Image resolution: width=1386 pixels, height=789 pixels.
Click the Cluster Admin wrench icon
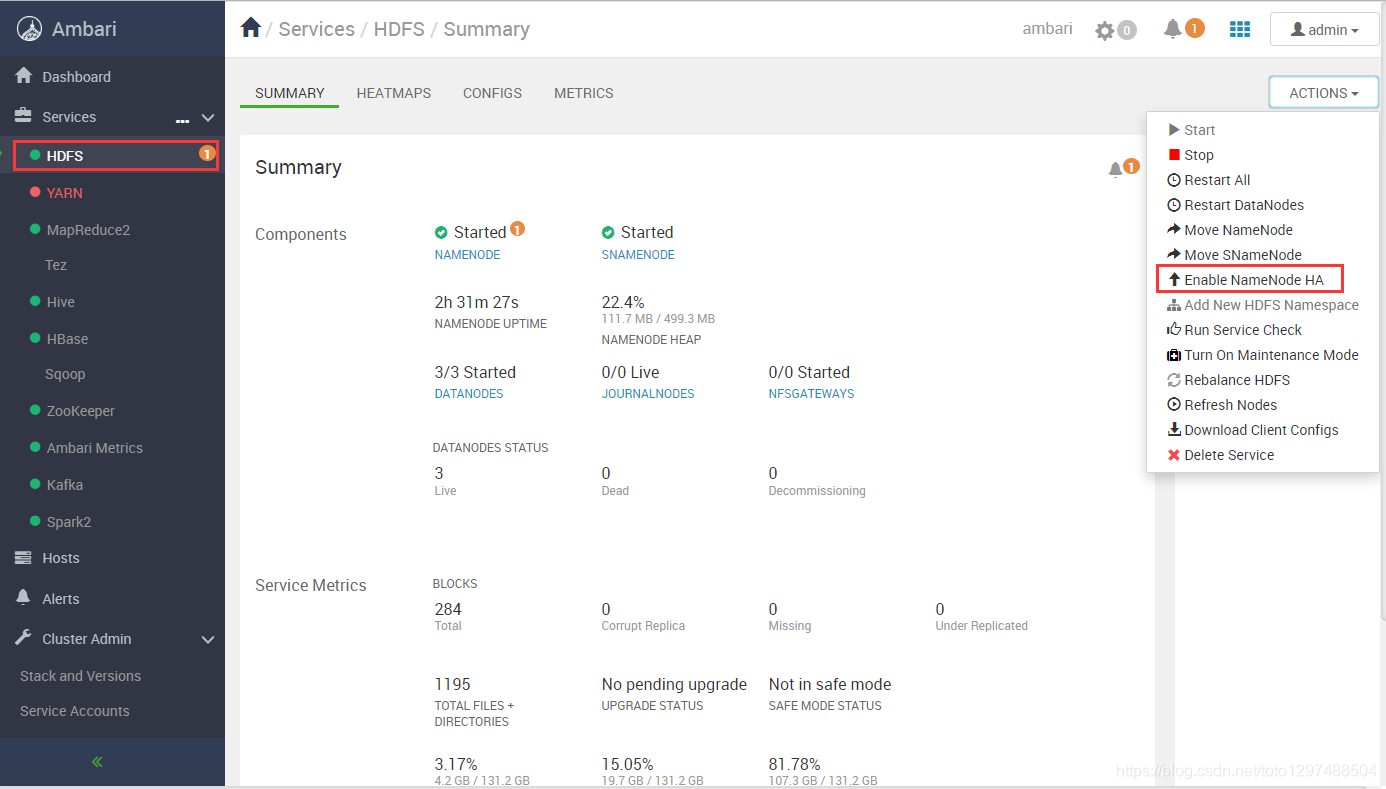23,638
